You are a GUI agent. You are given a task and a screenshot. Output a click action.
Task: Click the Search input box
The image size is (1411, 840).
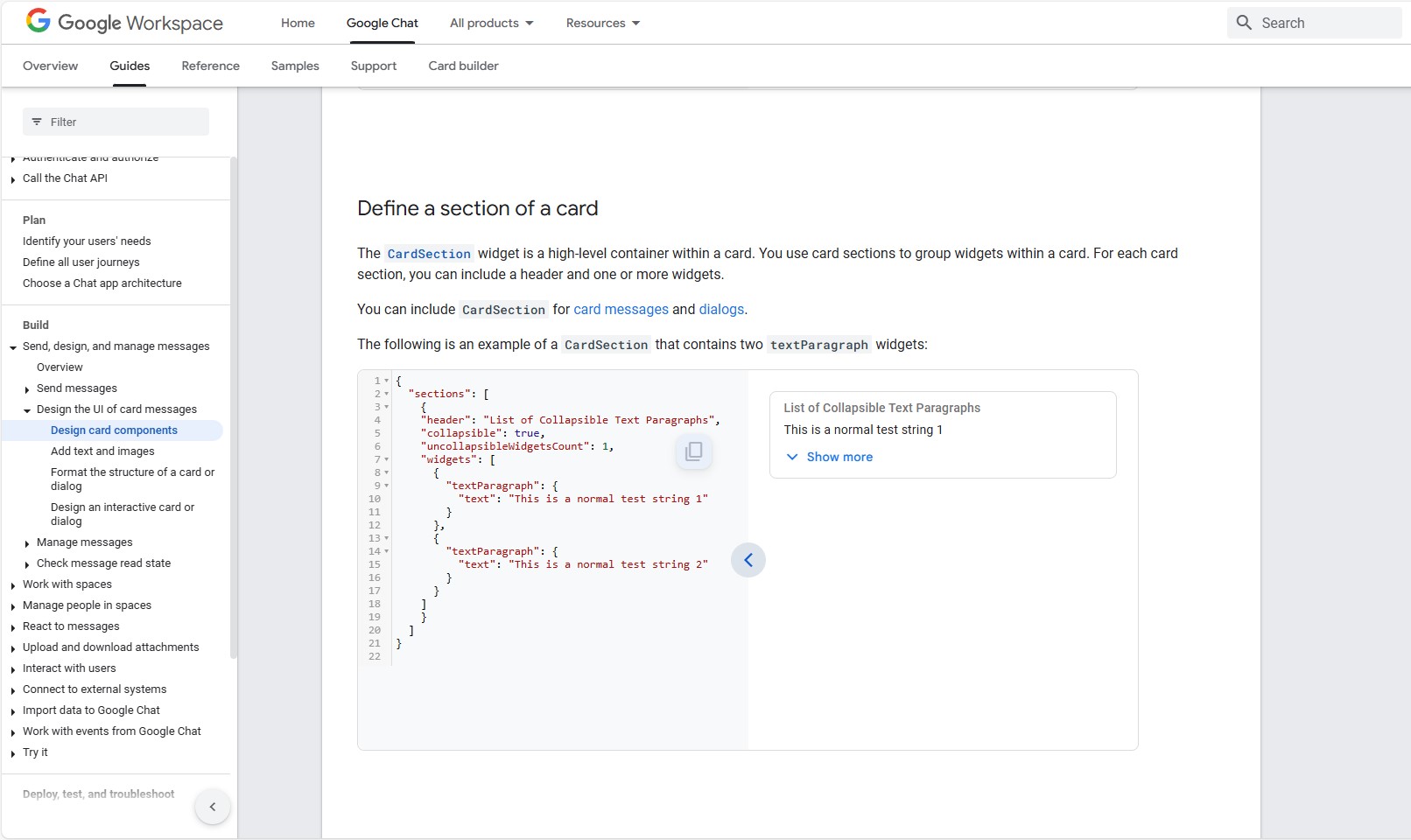(x=1314, y=23)
